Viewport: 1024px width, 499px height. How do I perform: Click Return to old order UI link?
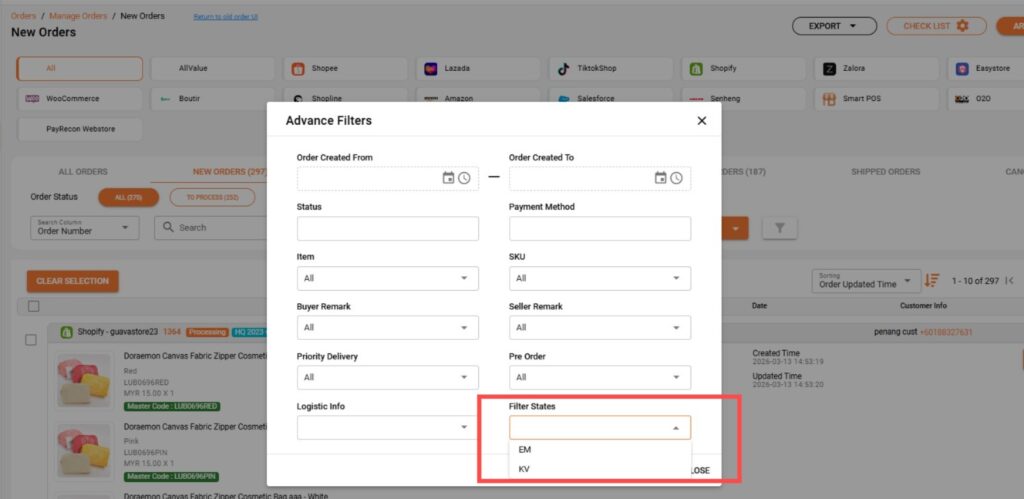point(225,17)
